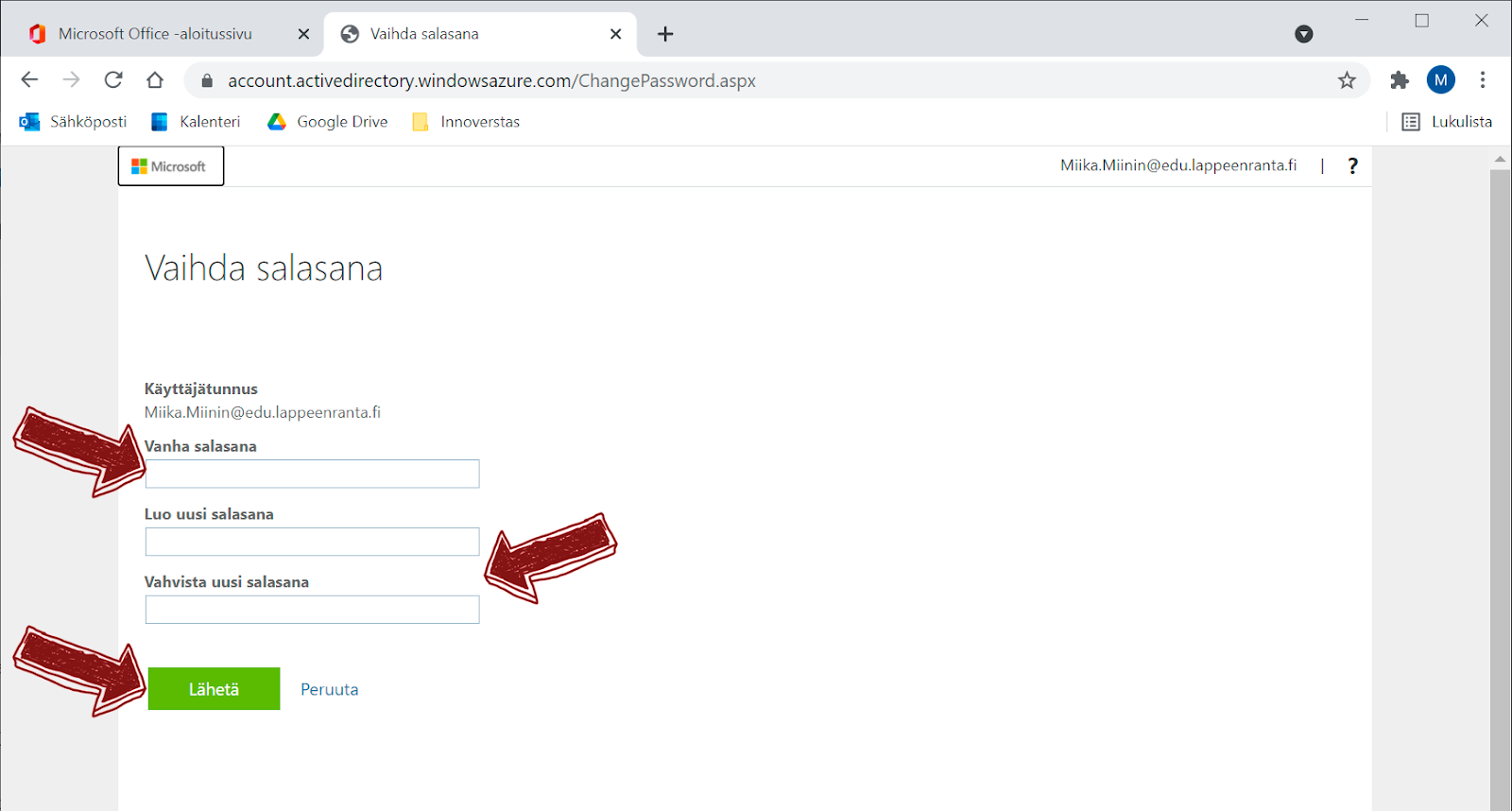The height and width of the screenshot is (811, 1512).
Task: Open the Lukulista reading list
Action: point(1447,122)
